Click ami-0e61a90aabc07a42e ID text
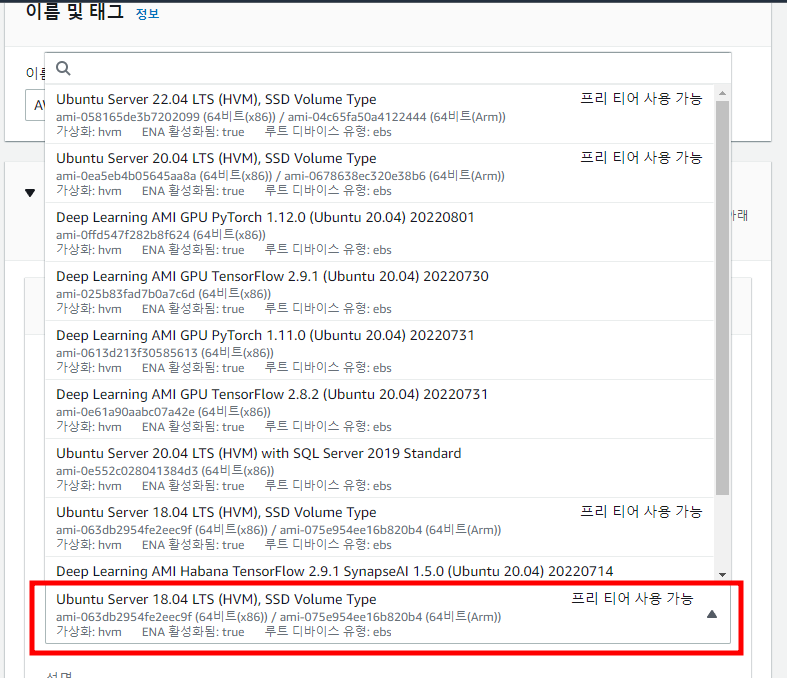Image resolution: width=787 pixels, height=678 pixels. point(125,412)
